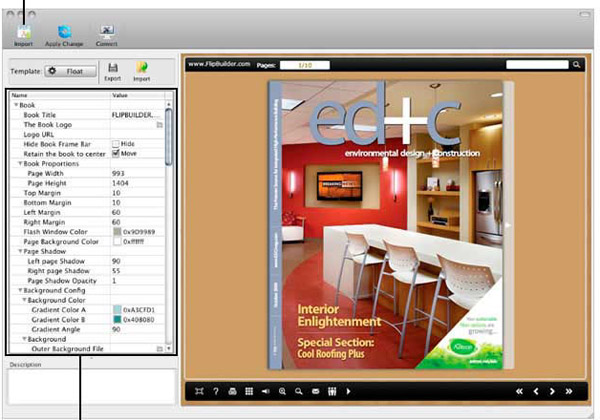Screen dimensions: 600x420
Task: Go to the previous page with the single left arrow
Action: tap(536, 391)
